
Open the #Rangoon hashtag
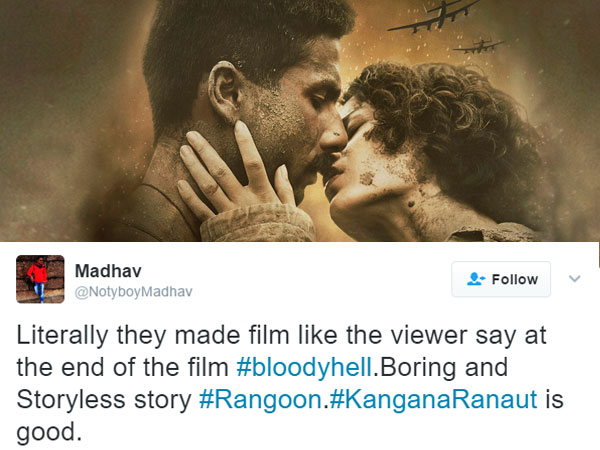coord(261,399)
